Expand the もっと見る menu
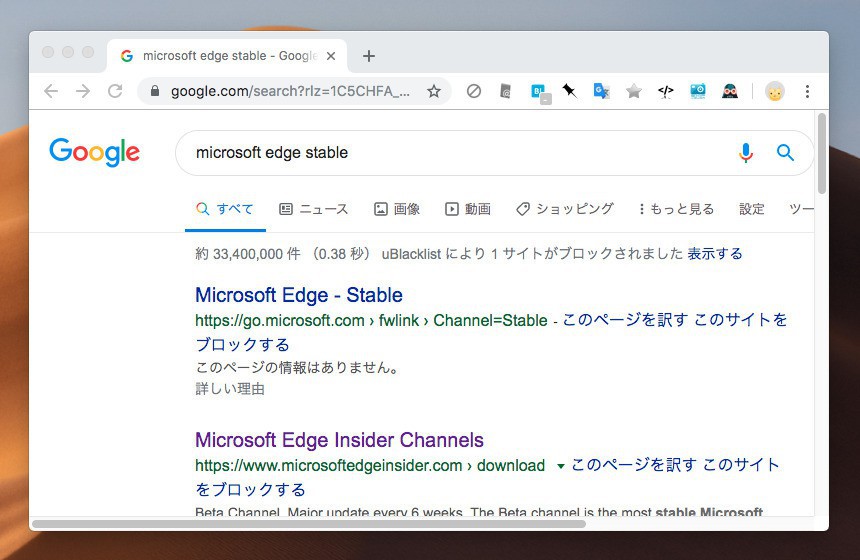Screen dimensions: 860x560 [x=676, y=209]
